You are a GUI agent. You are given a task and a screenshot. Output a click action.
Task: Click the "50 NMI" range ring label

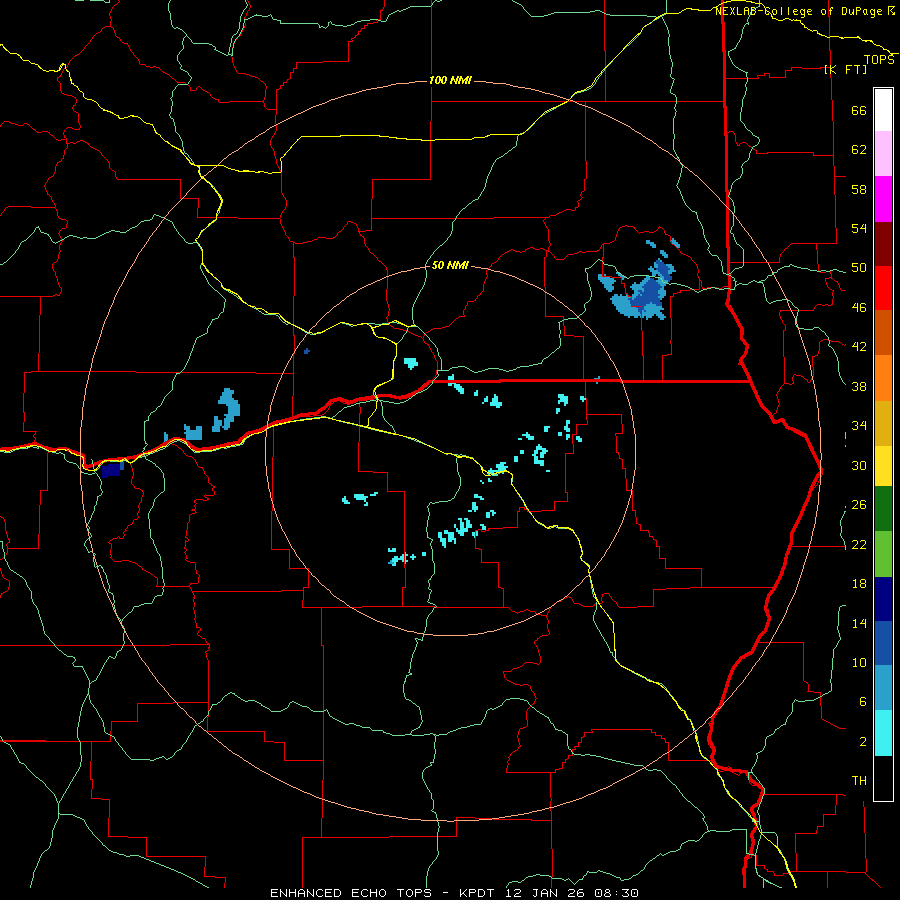click(x=450, y=266)
